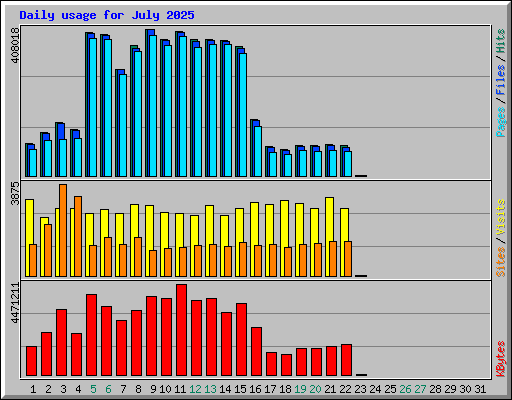The width and height of the screenshot is (512, 400).
Task: Click the cyan Pages bar for day 16
Action: (x=258, y=151)
